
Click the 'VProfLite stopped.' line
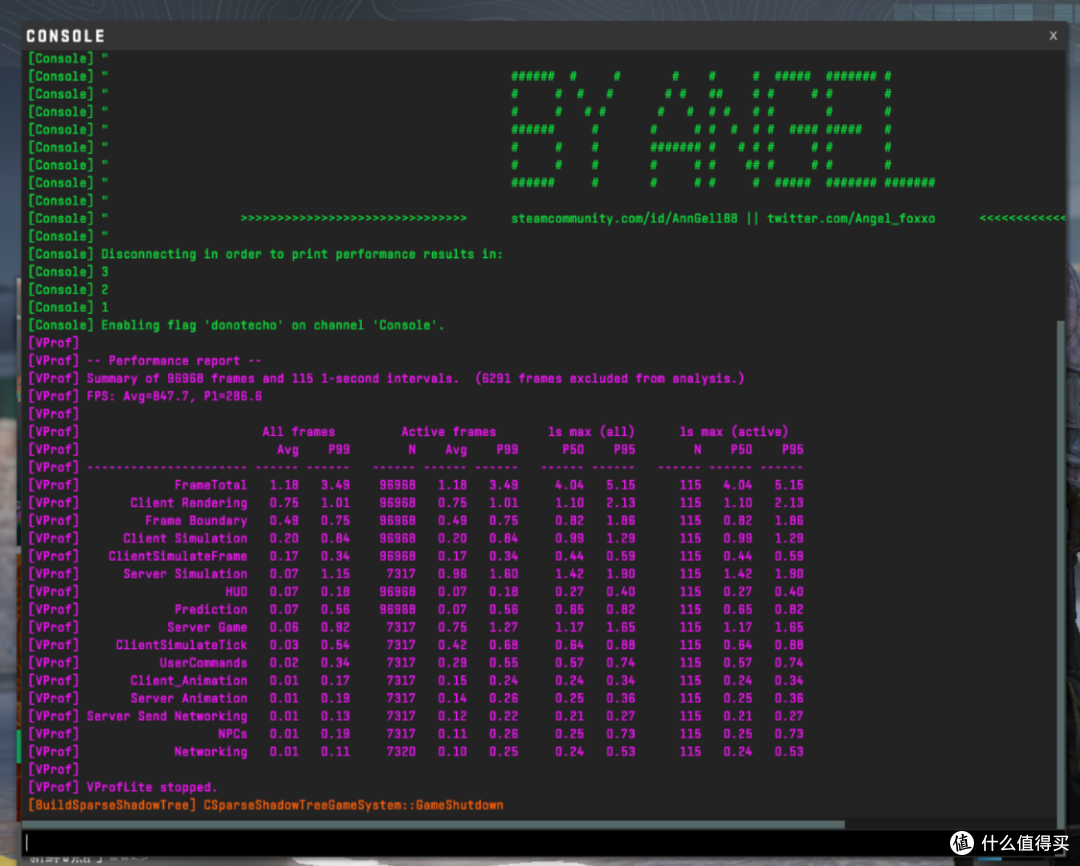pos(152,787)
